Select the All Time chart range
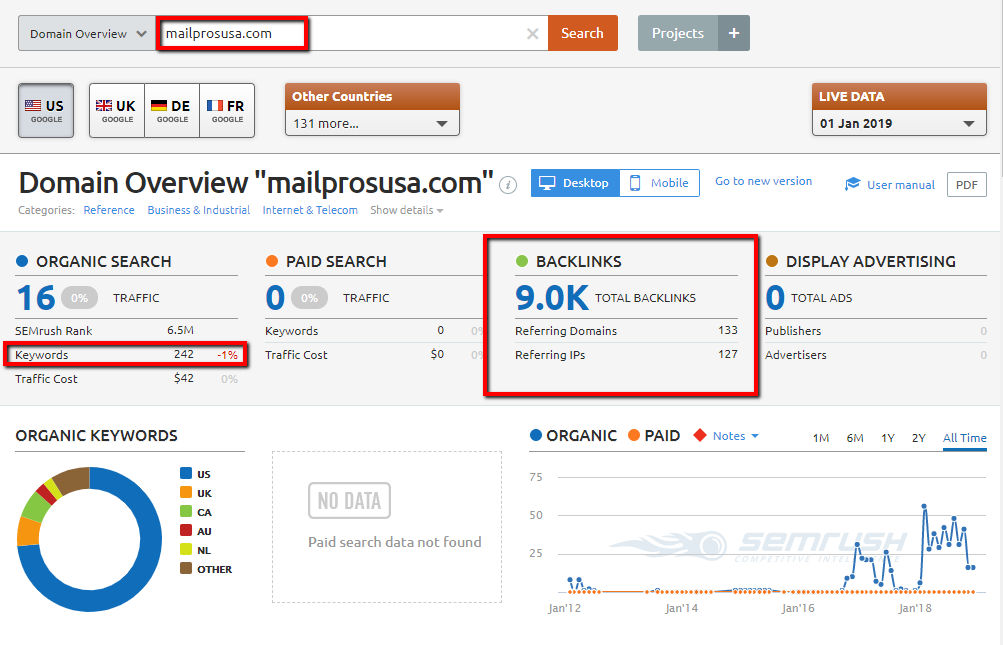This screenshot has height=645, width=1003. pyautogui.click(x=965, y=438)
